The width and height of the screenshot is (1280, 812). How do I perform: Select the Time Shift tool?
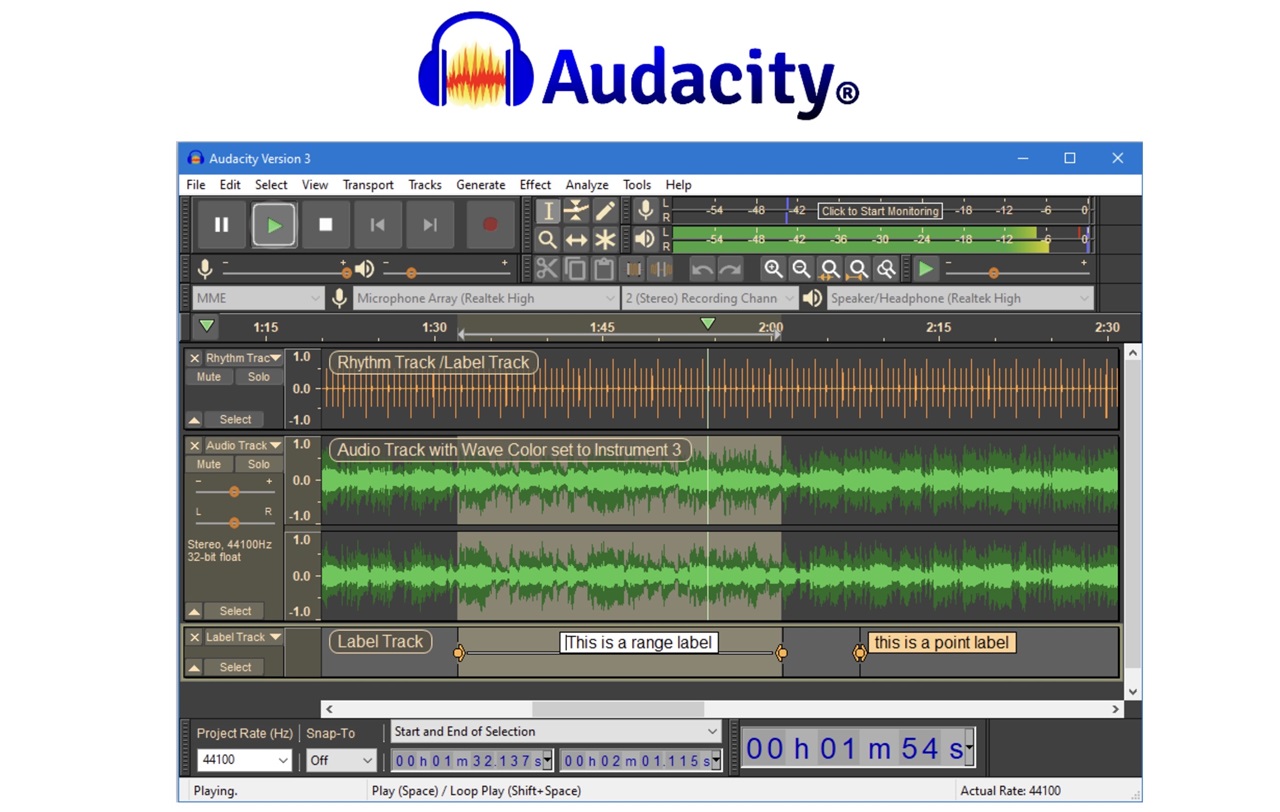[576, 240]
